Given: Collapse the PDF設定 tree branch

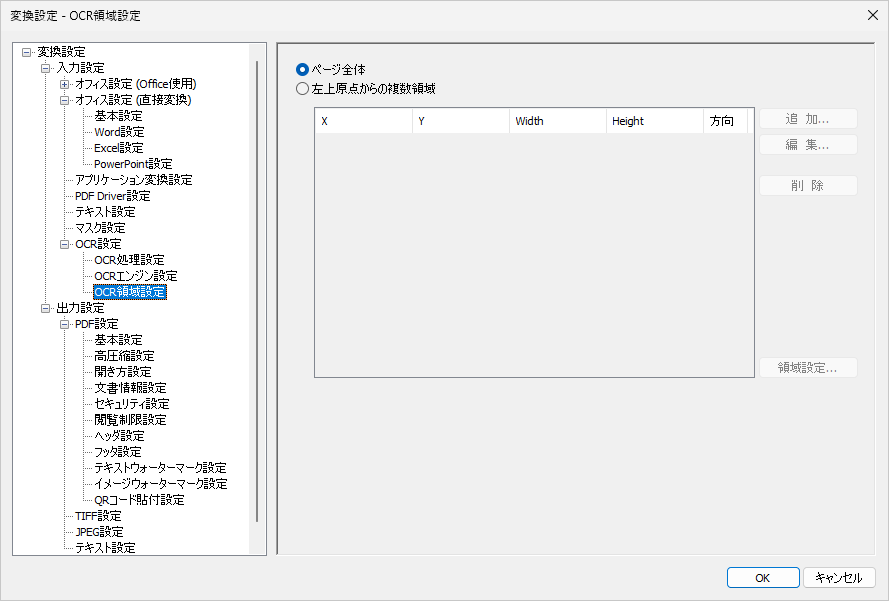Looking at the screenshot, I should [65, 324].
